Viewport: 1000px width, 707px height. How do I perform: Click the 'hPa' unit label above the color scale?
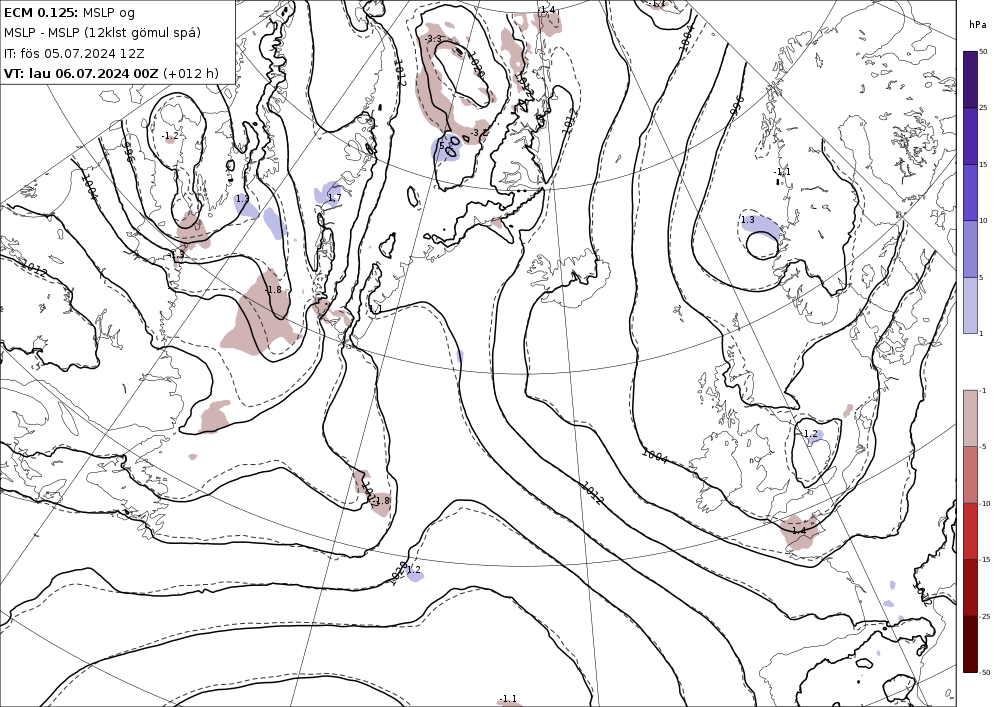(x=977, y=24)
